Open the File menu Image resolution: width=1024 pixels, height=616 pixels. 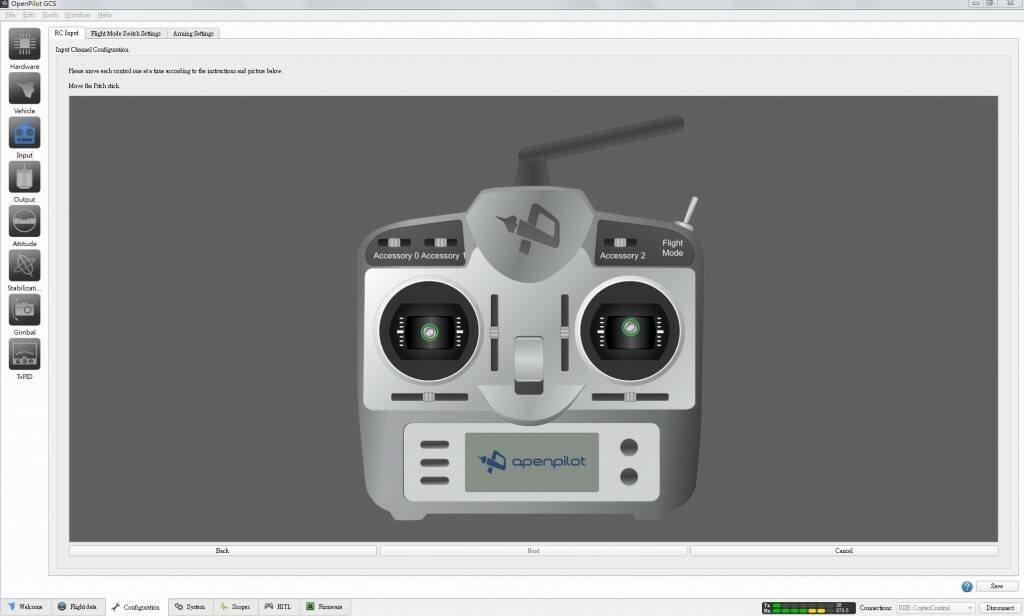click(10, 15)
